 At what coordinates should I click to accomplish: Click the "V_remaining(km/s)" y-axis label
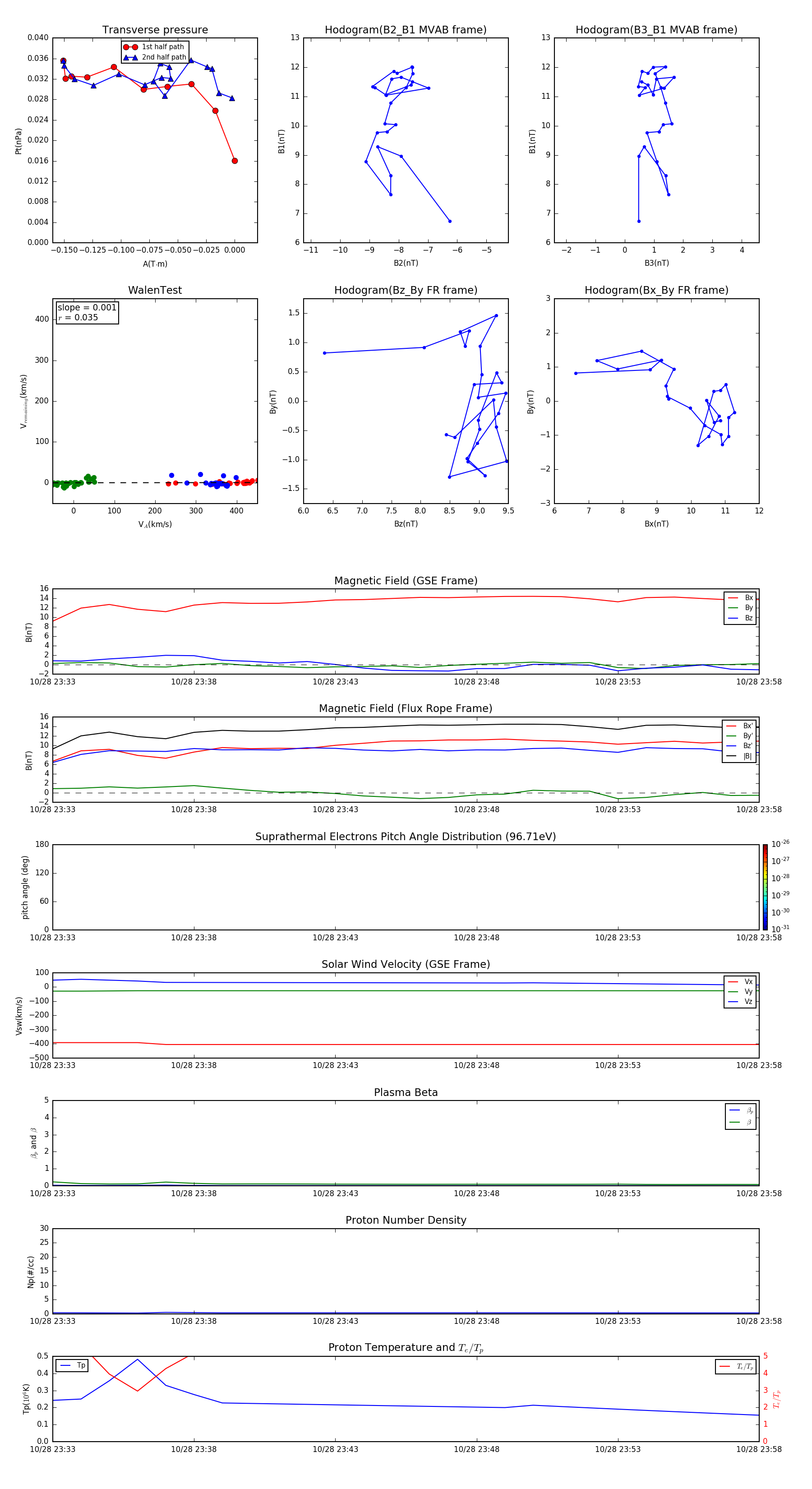24,401
